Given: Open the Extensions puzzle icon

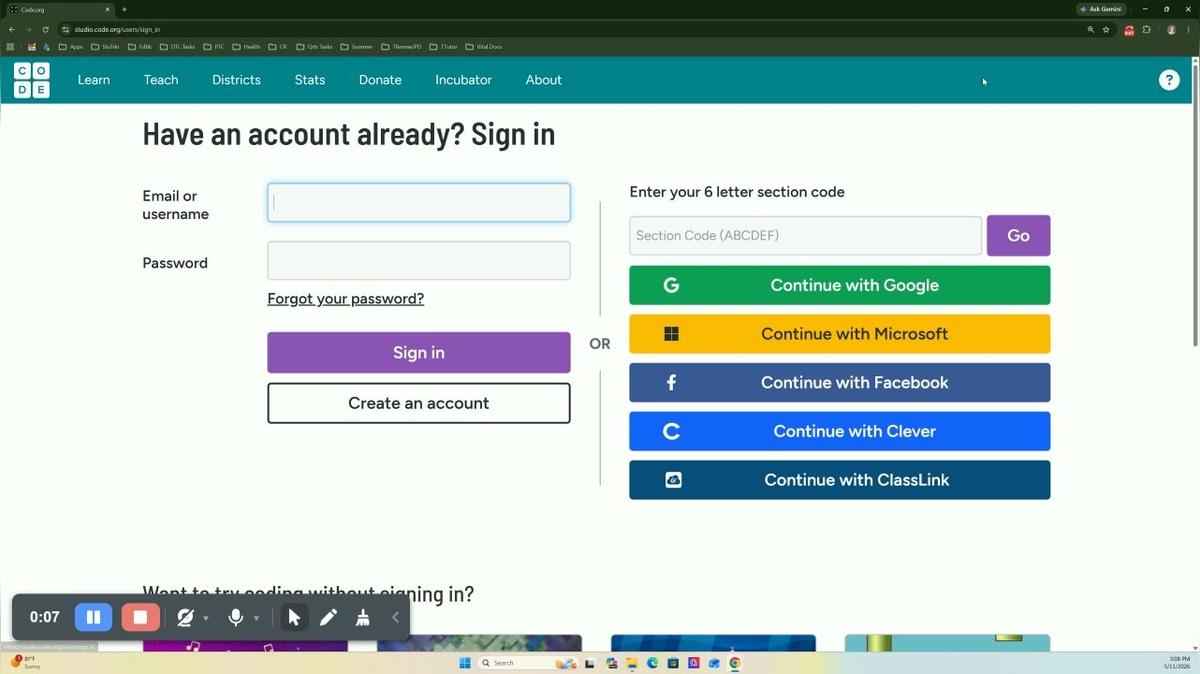Looking at the screenshot, I should click(x=1147, y=30).
